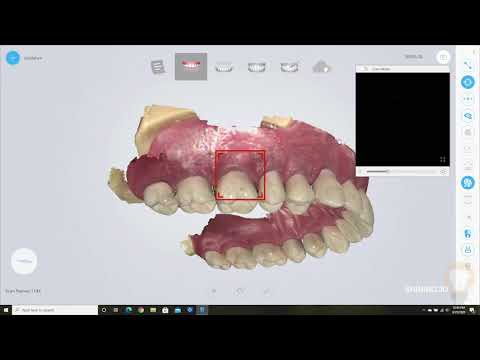
Task: Open Chrome from the taskbar
Action: (x=140, y=310)
